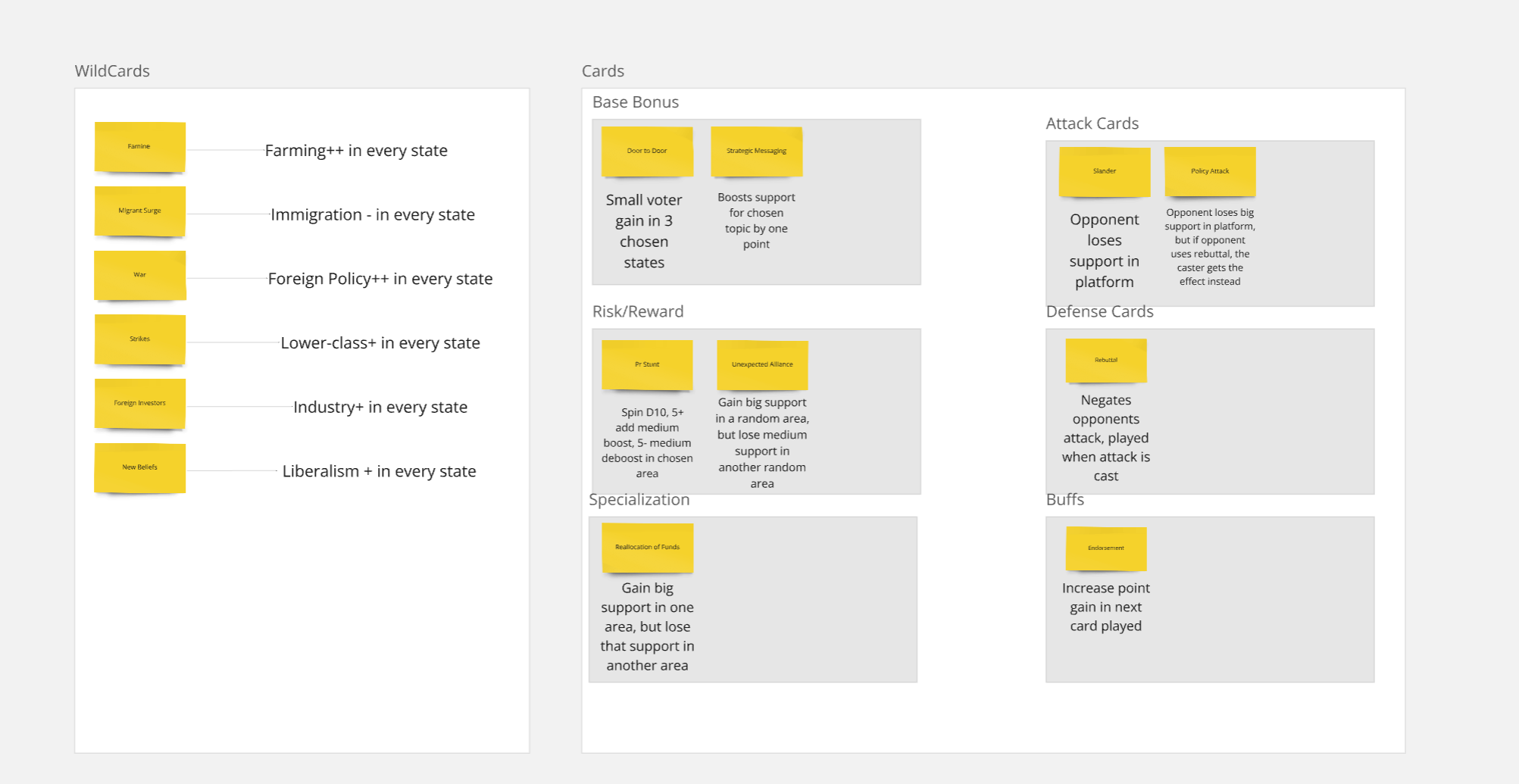
Task: Select the "Farming++ in every state" text
Action: [x=356, y=151]
